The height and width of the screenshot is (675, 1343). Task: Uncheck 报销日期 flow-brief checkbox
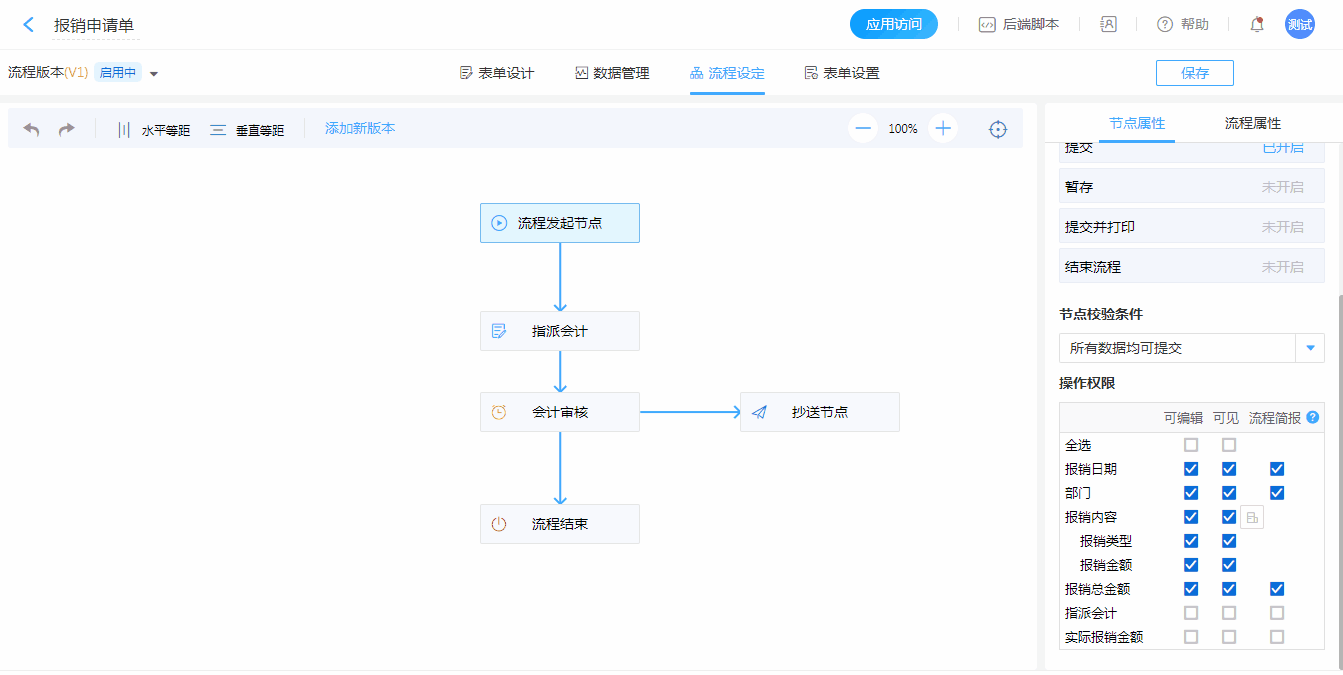(1277, 469)
